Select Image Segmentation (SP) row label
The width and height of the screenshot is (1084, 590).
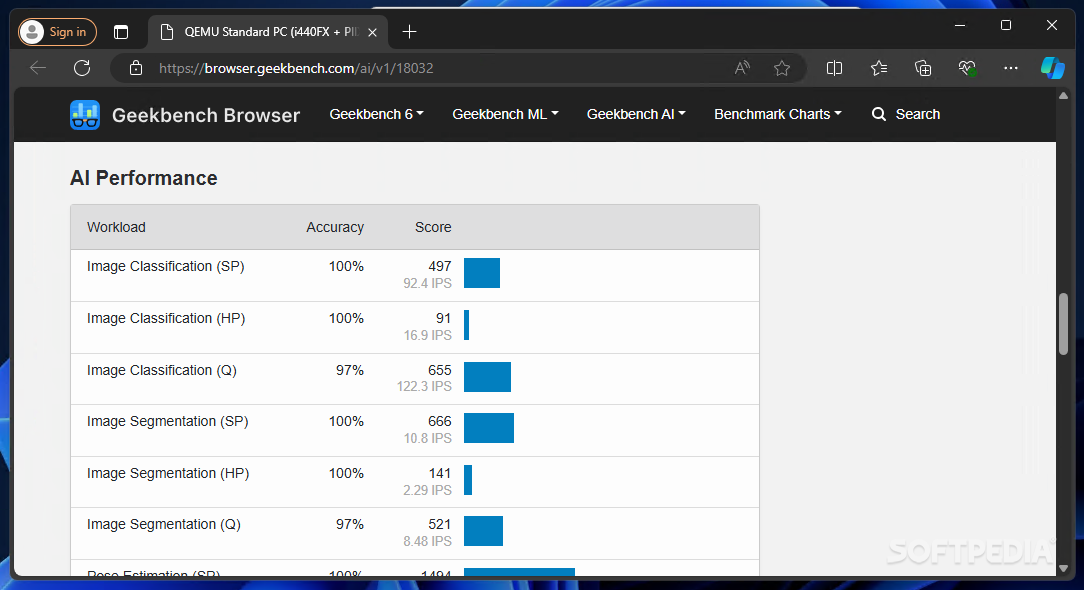167,421
